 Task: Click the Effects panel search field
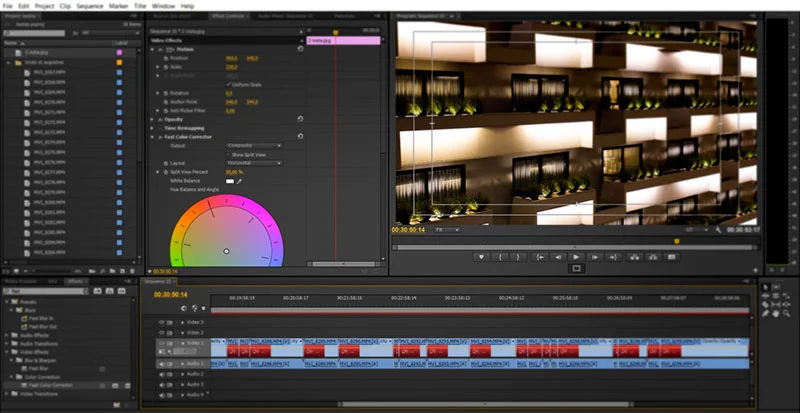click(46, 291)
